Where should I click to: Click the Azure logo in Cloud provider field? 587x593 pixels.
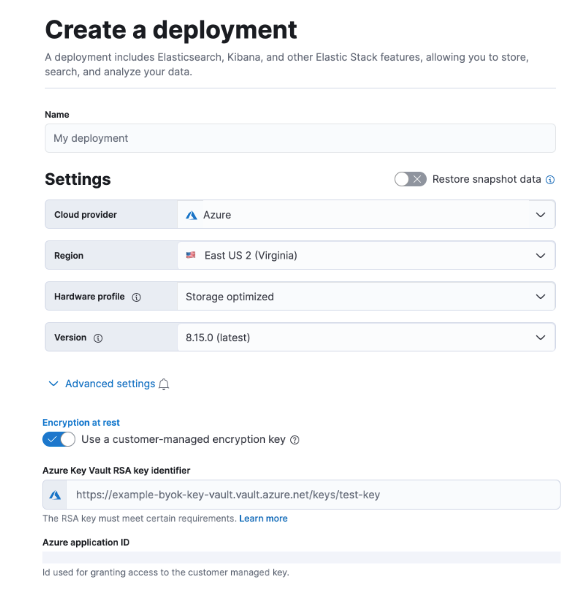coord(191,215)
